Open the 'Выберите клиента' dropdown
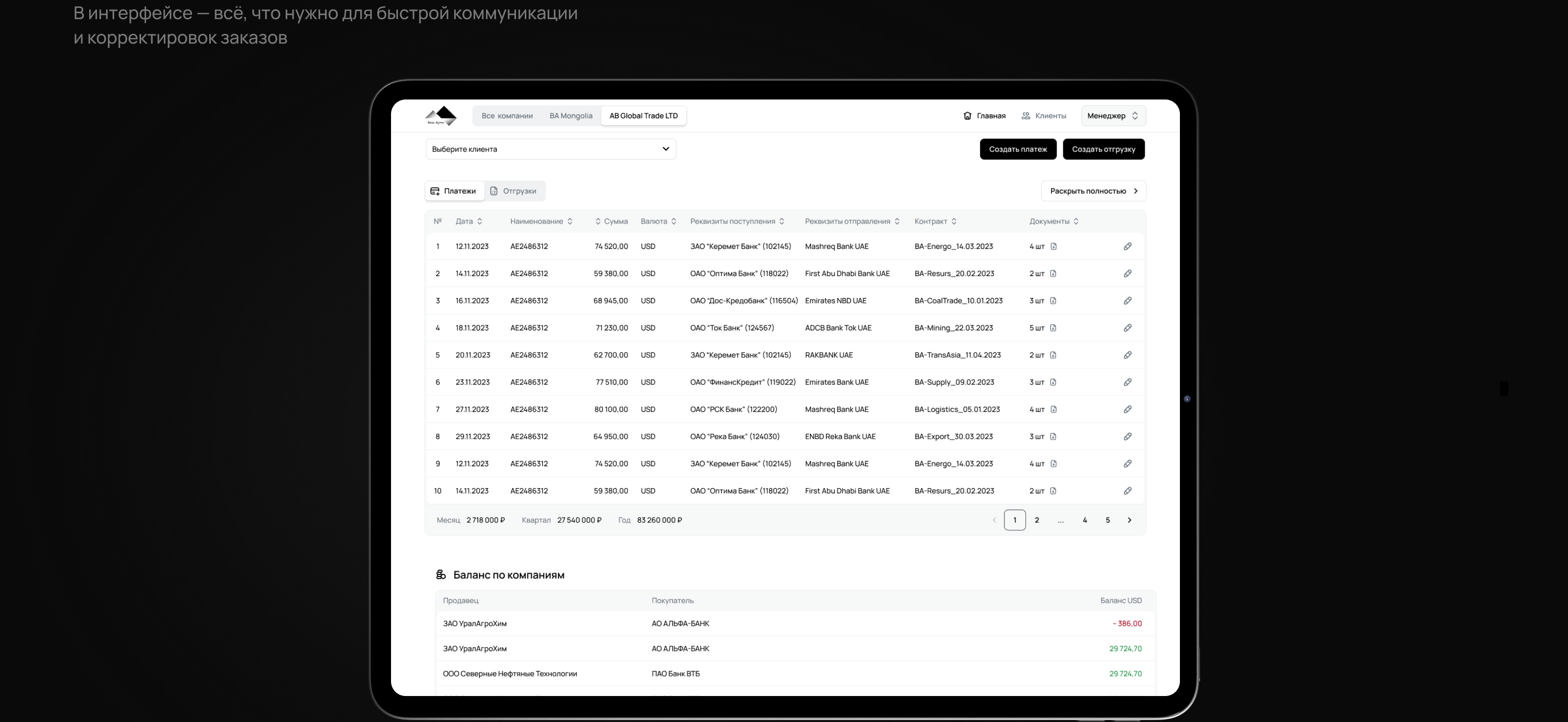 [x=550, y=149]
